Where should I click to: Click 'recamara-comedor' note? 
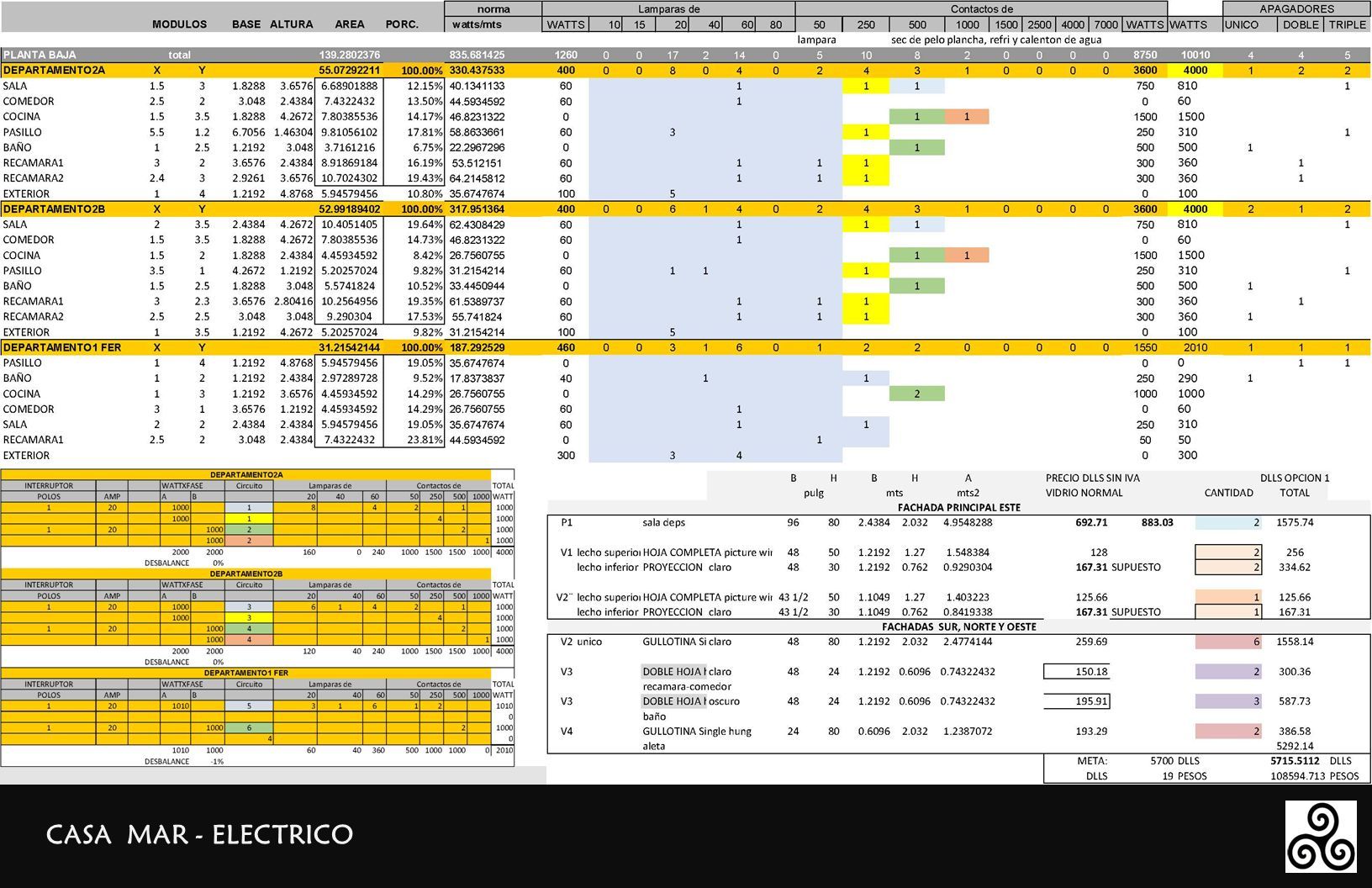[687, 686]
